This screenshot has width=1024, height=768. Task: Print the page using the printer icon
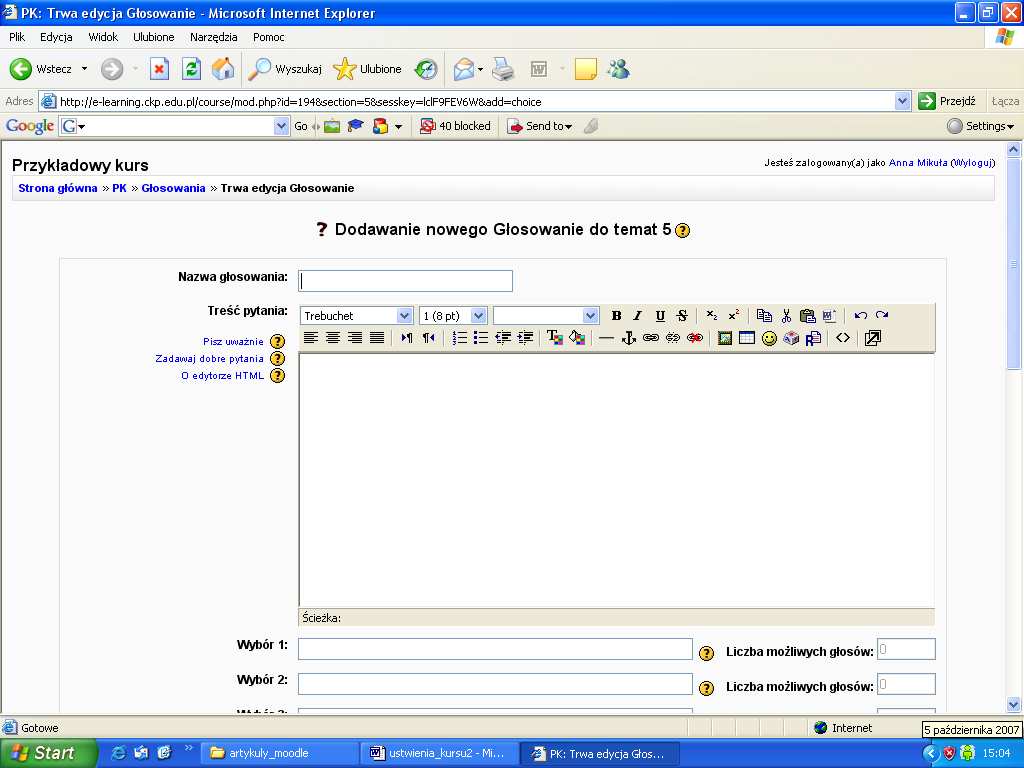tap(503, 69)
